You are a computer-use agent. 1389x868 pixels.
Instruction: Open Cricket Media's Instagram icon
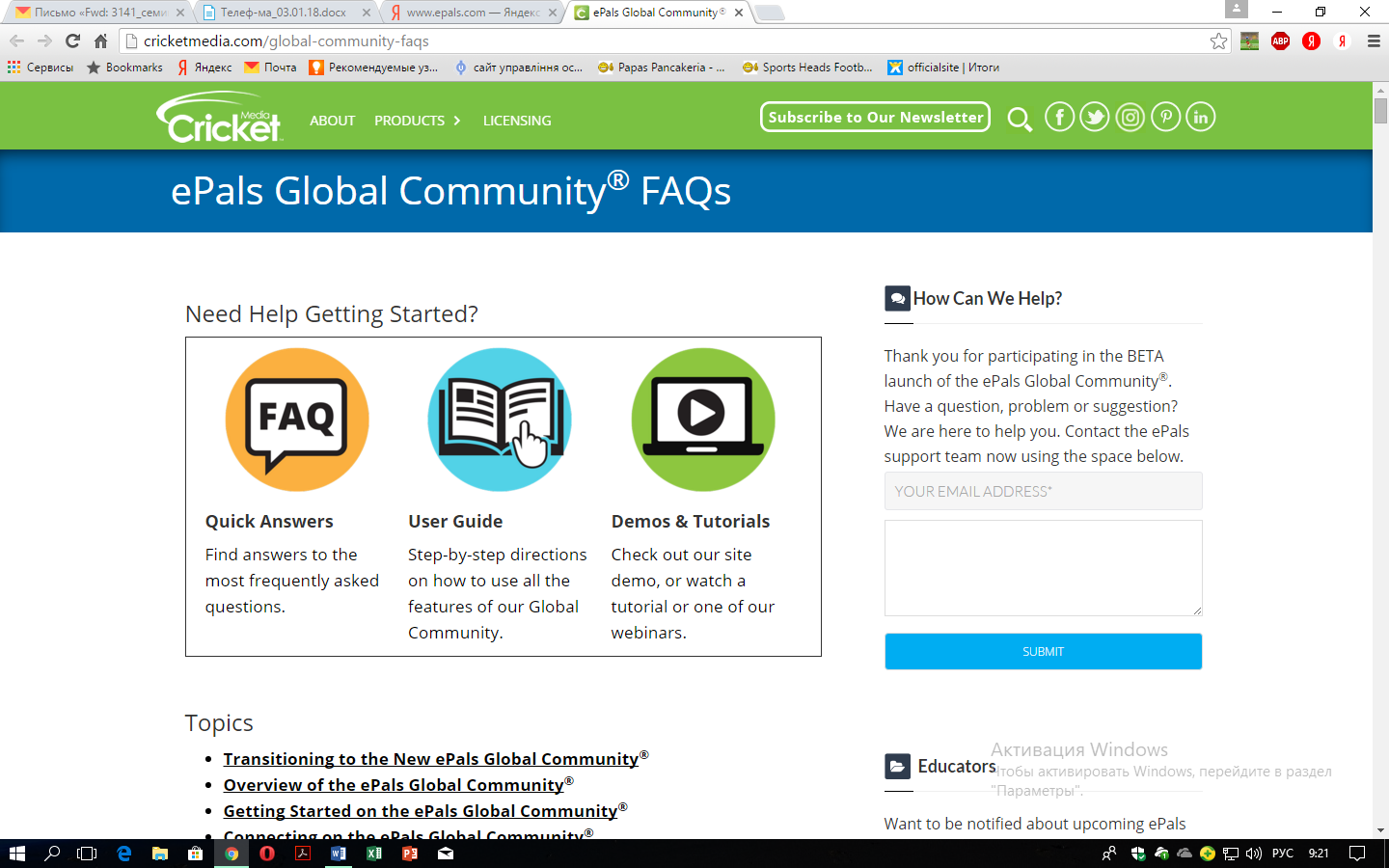pyautogui.click(x=1130, y=118)
